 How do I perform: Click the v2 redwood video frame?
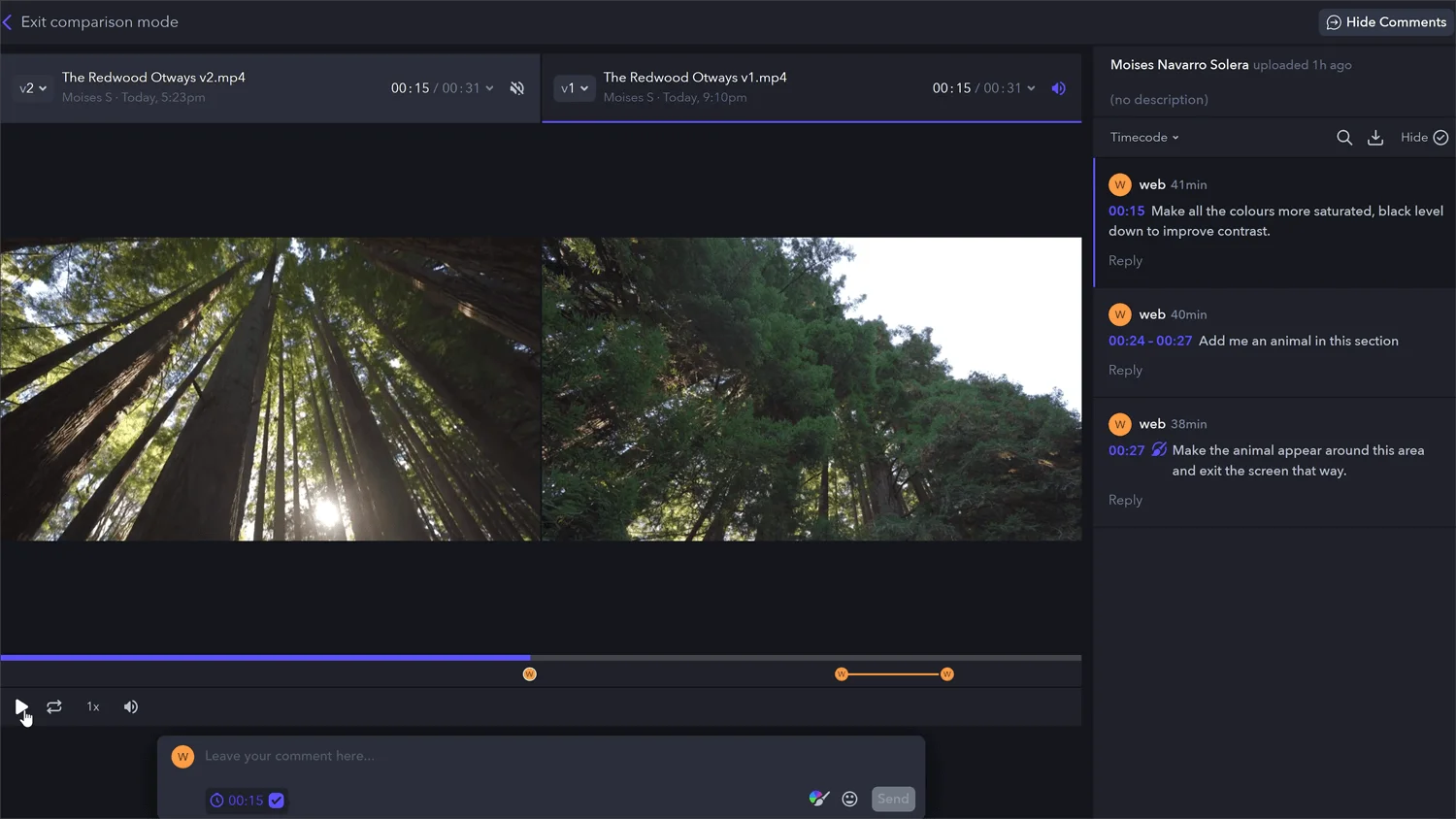[x=270, y=389]
